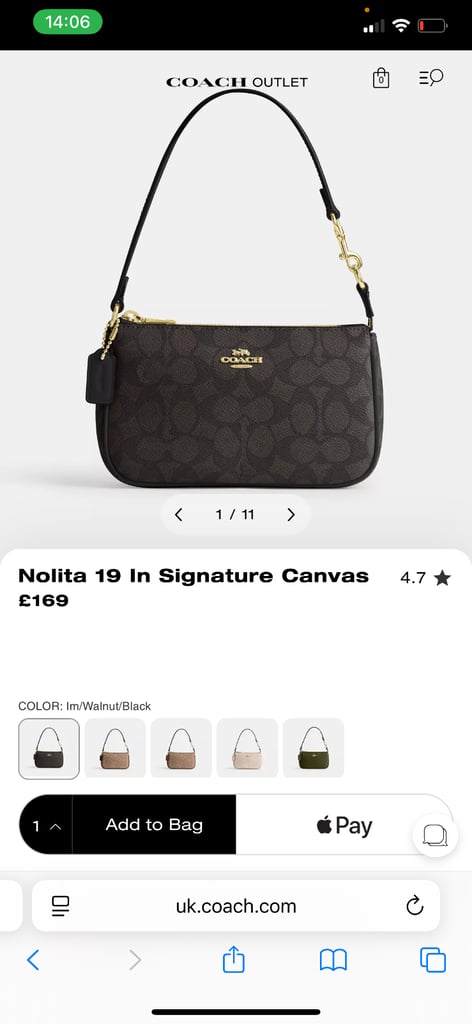Open the Safari page settings icon

[61, 906]
